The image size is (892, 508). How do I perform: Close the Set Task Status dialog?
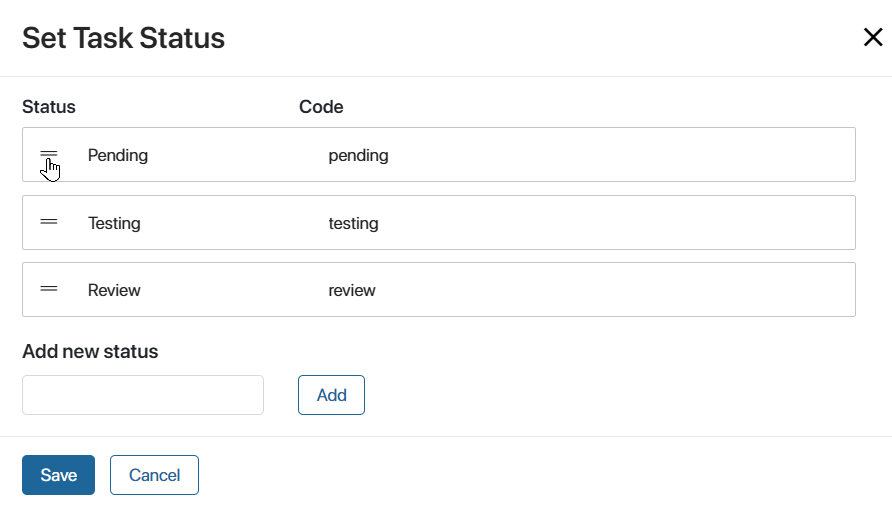pyautogui.click(x=873, y=38)
